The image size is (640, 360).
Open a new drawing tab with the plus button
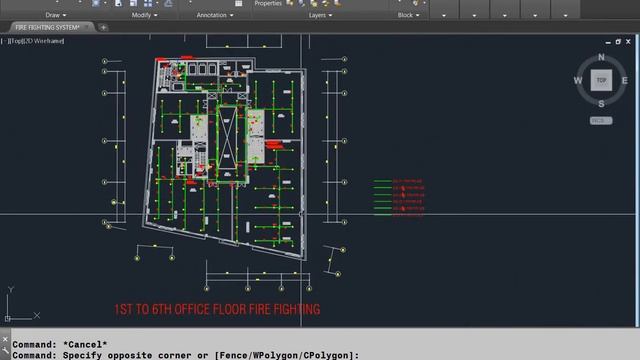coord(103,27)
